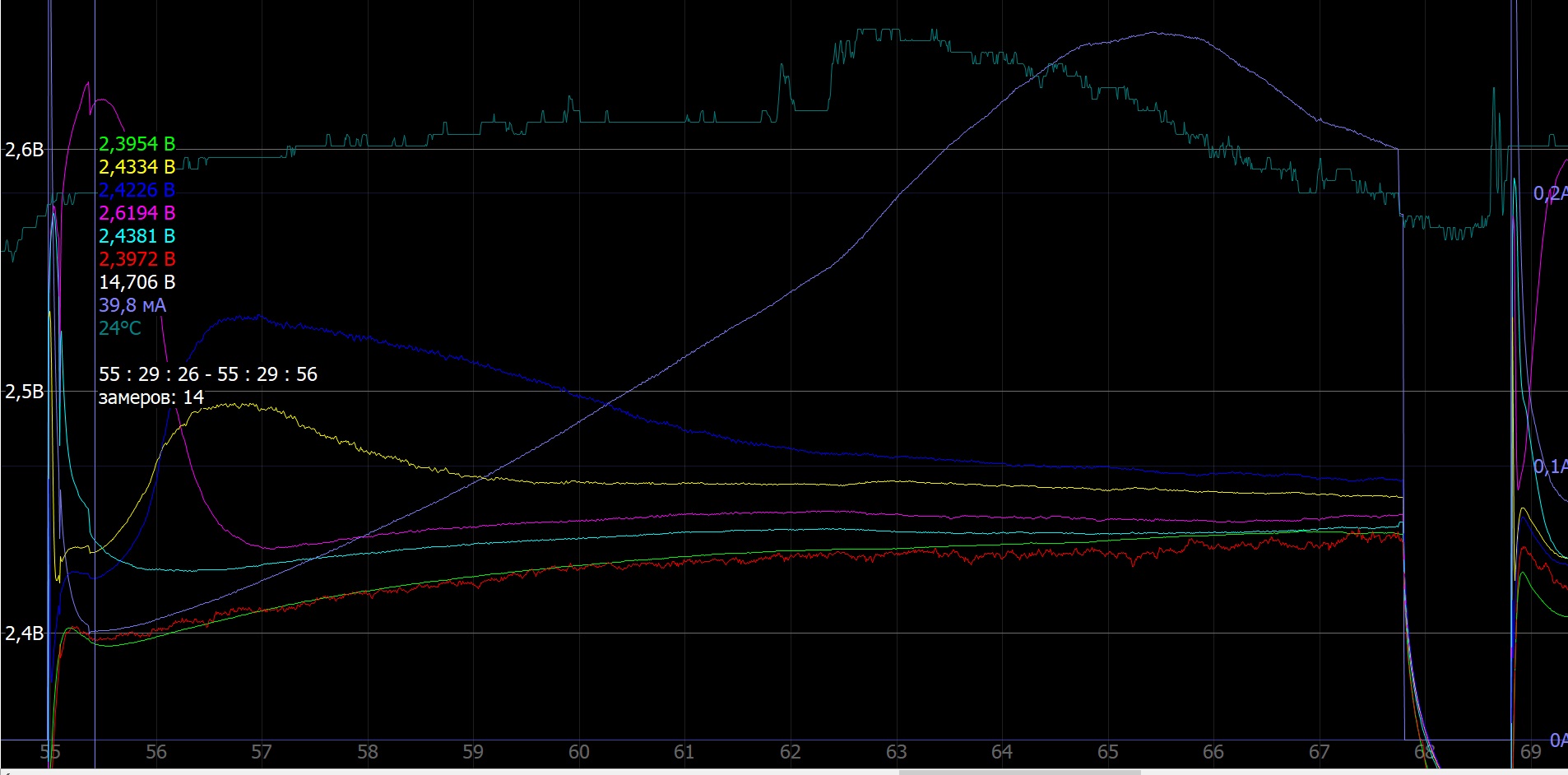The height and width of the screenshot is (775, 1568).
Task: Click the 69 mark on the time axis
Action: (x=1530, y=752)
